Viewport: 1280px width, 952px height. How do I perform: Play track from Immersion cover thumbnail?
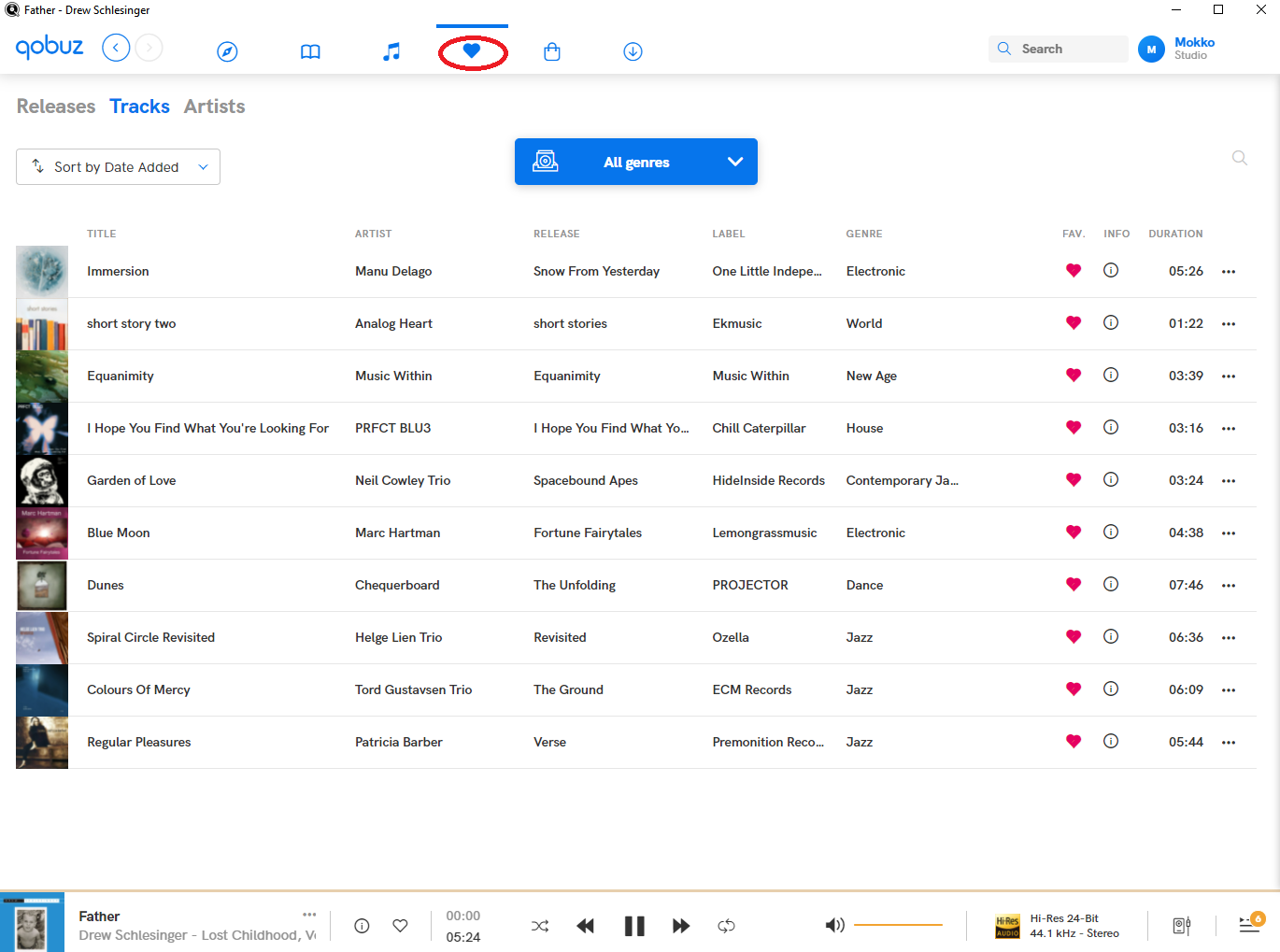point(42,271)
